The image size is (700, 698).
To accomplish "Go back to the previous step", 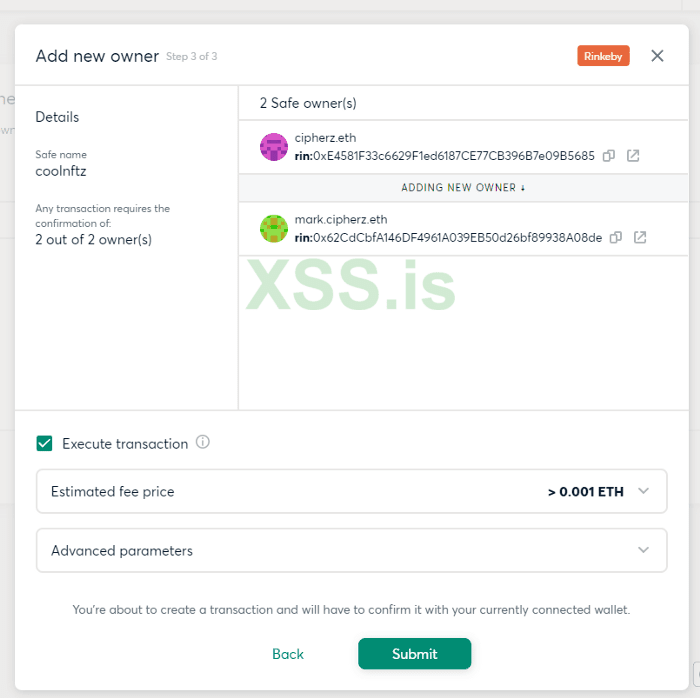I will point(288,654).
